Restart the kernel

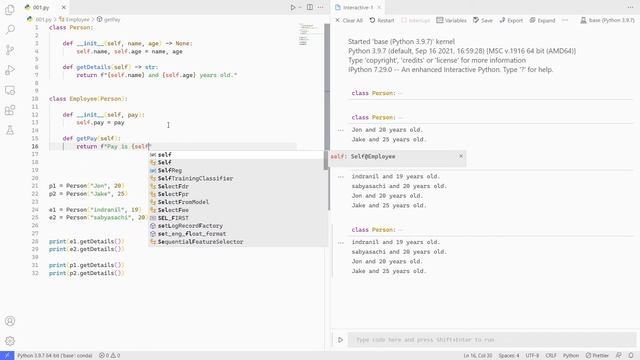coord(382,20)
